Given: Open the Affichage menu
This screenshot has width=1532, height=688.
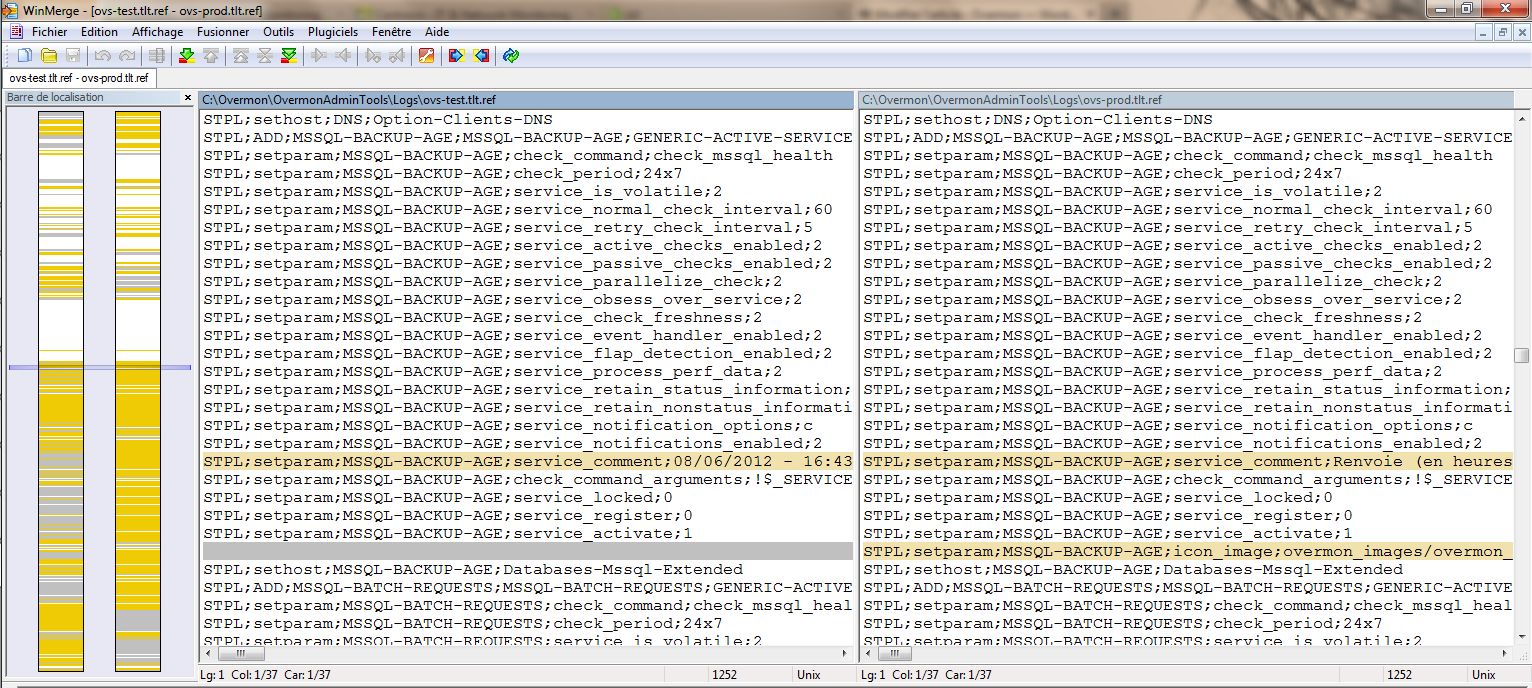Looking at the screenshot, I should point(158,32).
